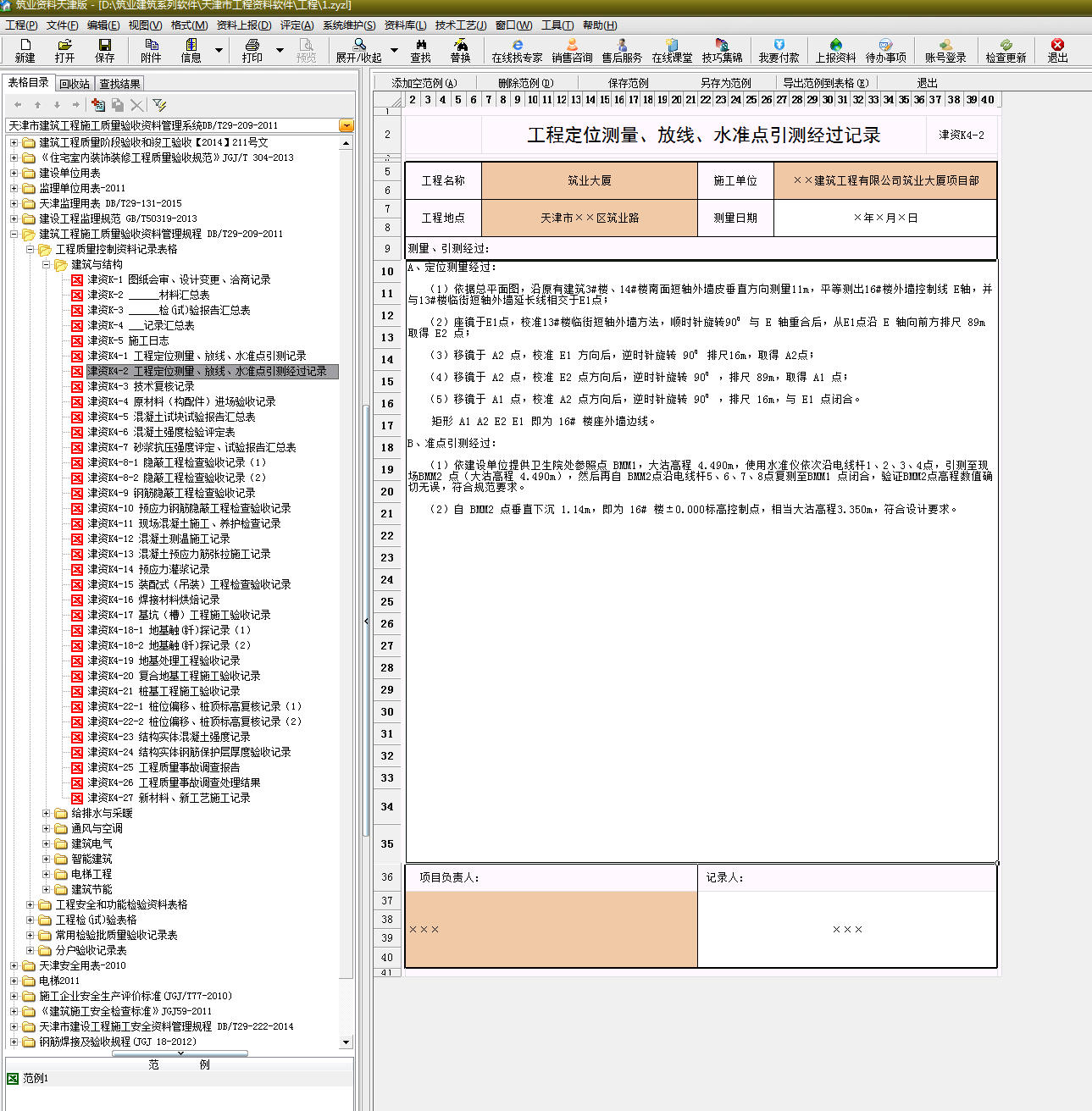
Task: Click the filter lightning icon in tree toolbar
Action: (159, 105)
